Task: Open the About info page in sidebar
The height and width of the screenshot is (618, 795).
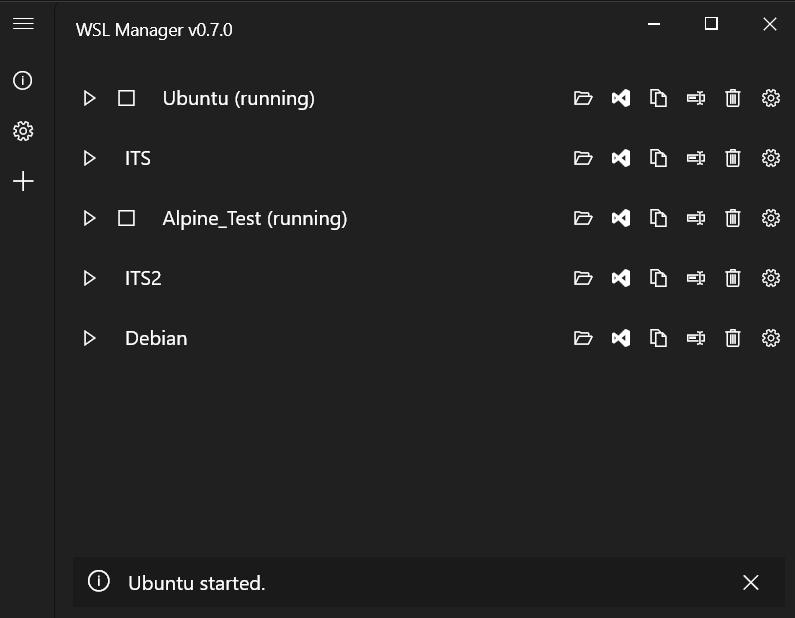Action: click(23, 81)
